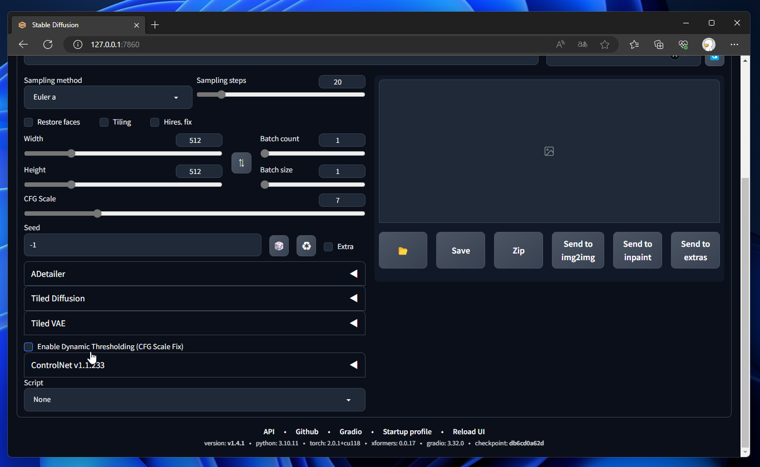Viewport: 760px width, 467px height.
Task: Adjust the CFG Scale slider
Action: pyautogui.click(x=194, y=213)
